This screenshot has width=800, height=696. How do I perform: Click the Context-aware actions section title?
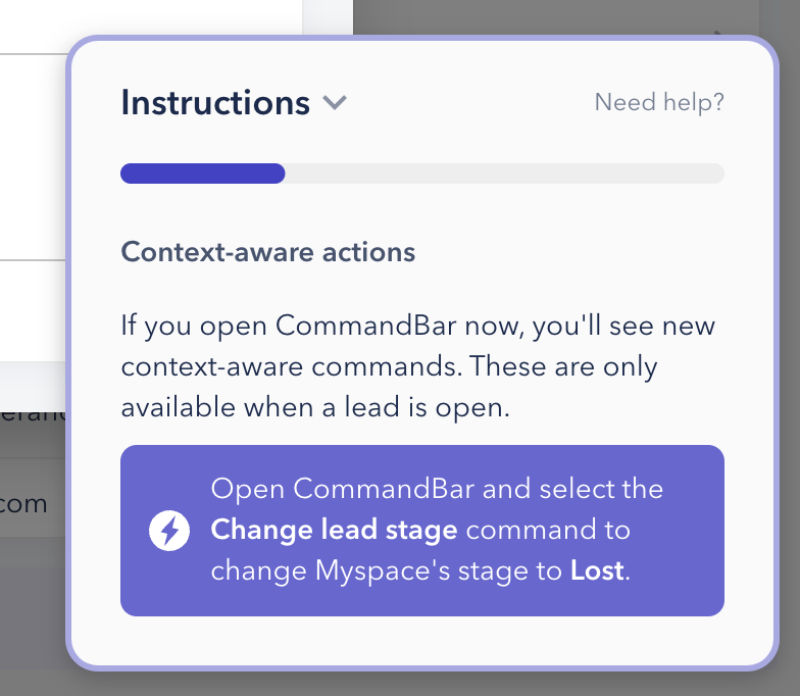tap(267, 252)
